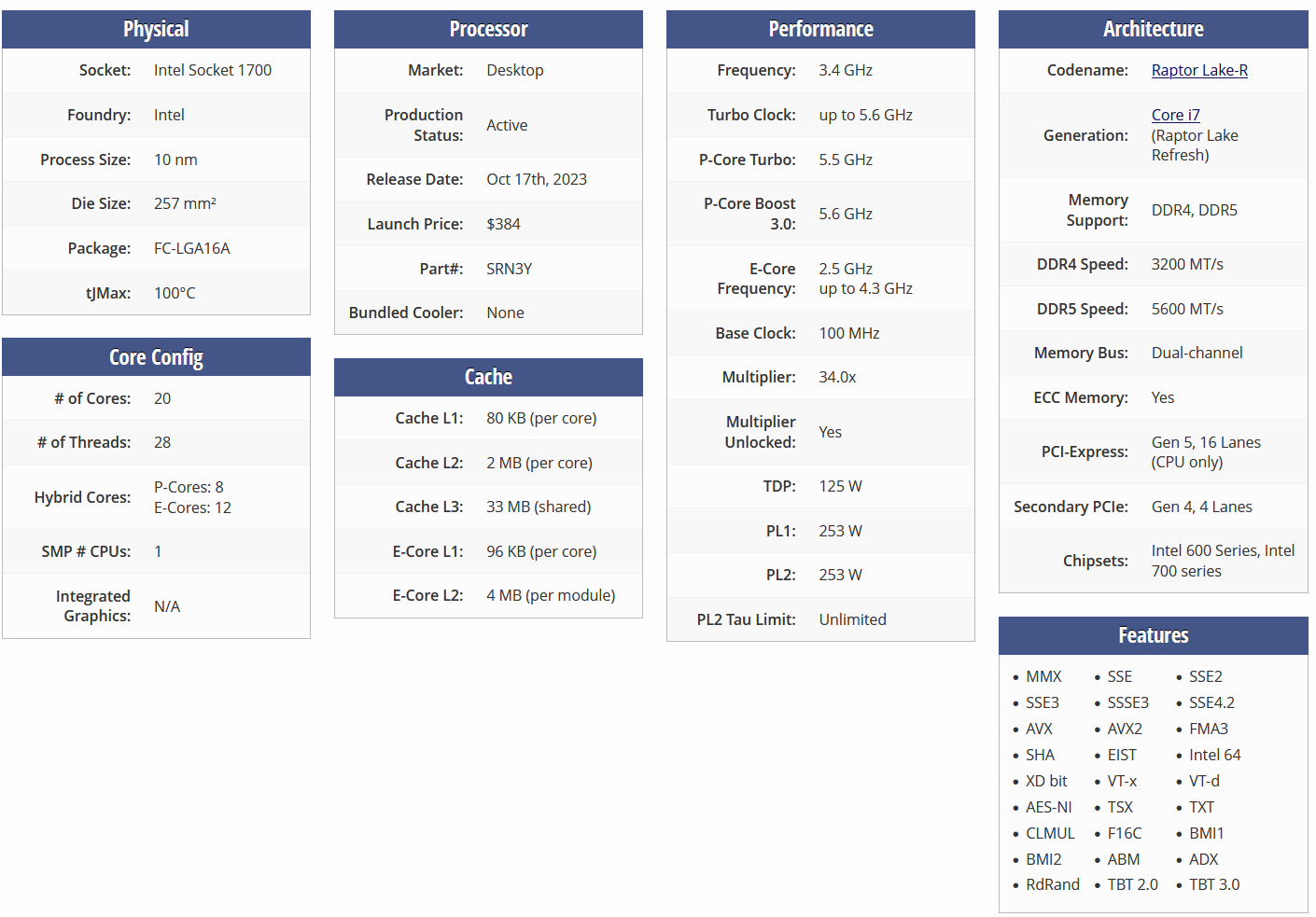Select the '5600 MT/s' DDR5 speed
Screen dimensions: 1316x917
(x=1187, y=309)
